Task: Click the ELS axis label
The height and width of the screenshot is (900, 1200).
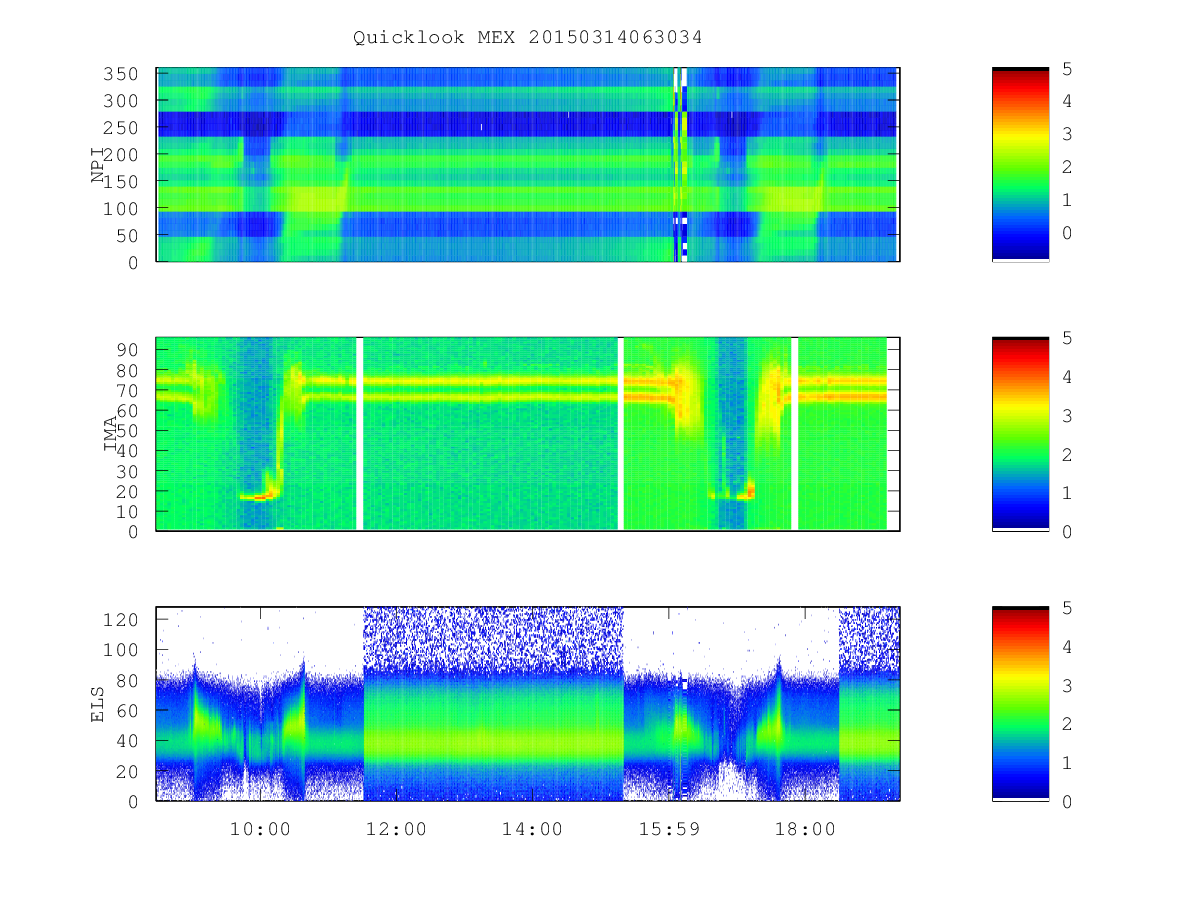Action: (x=98, y=703)
